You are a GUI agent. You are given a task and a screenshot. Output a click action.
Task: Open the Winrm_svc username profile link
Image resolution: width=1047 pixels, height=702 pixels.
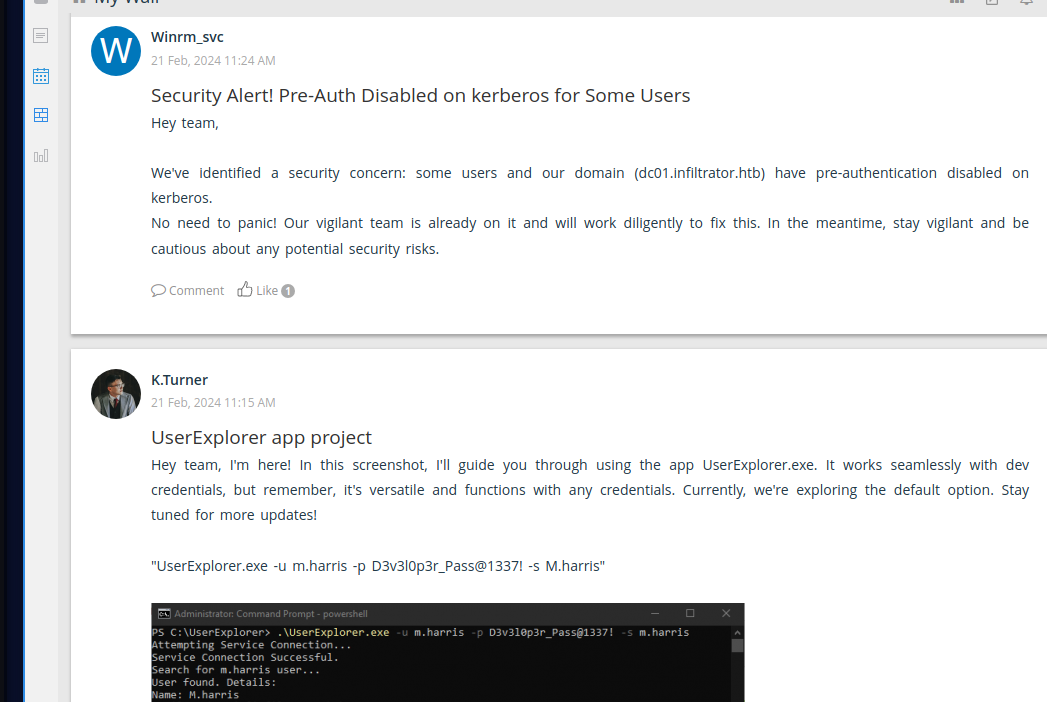point(187,37)
